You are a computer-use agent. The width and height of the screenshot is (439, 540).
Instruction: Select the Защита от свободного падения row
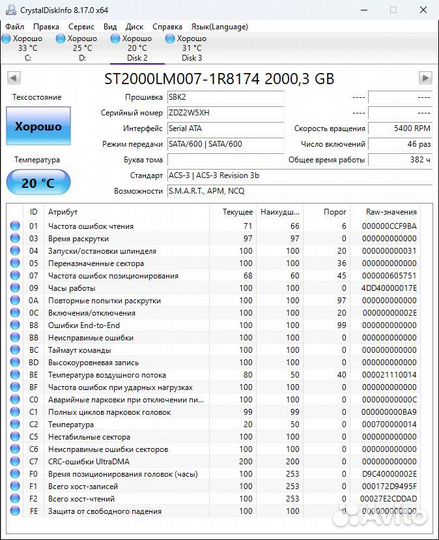coord(214,511)
